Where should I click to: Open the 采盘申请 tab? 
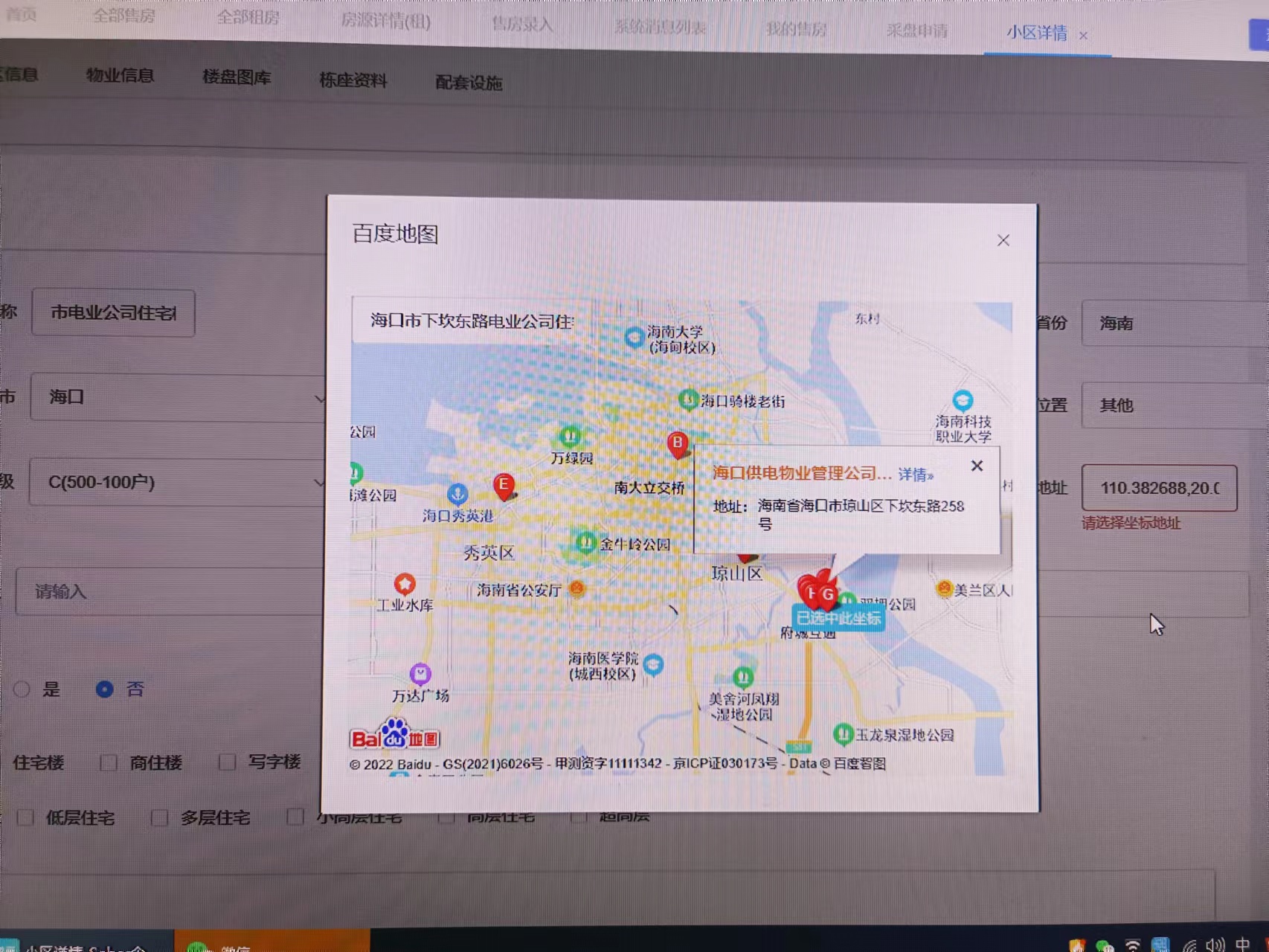tap(916, 31)
